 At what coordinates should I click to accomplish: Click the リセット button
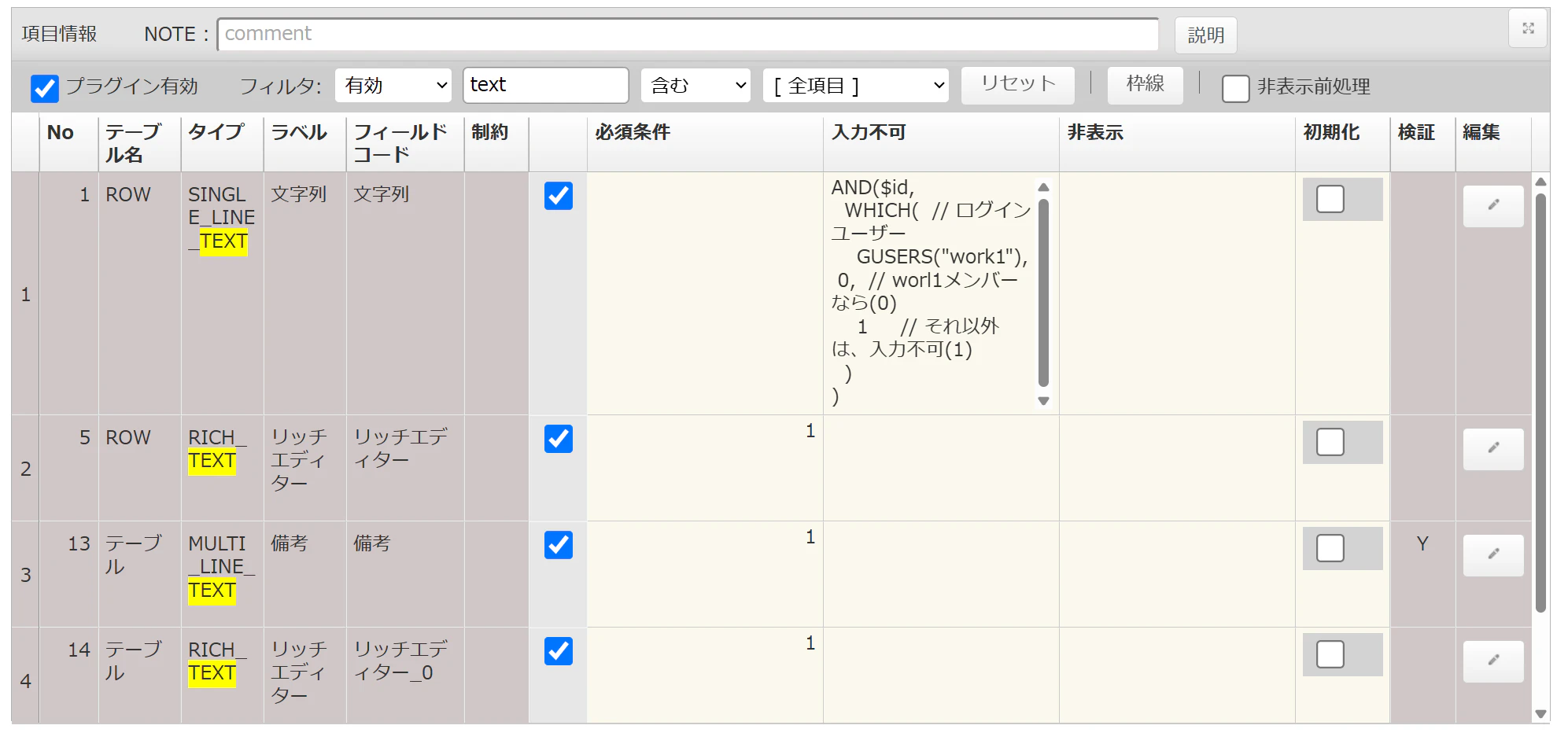[x=1018, y=84]
